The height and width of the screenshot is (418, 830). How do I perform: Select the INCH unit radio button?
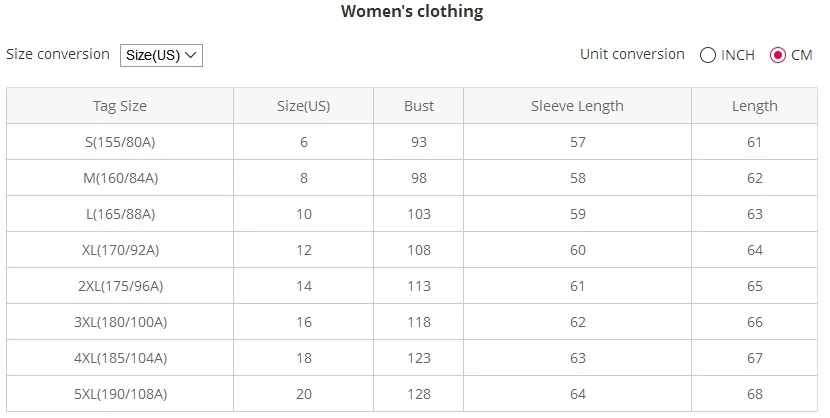[x=708, y=55]
